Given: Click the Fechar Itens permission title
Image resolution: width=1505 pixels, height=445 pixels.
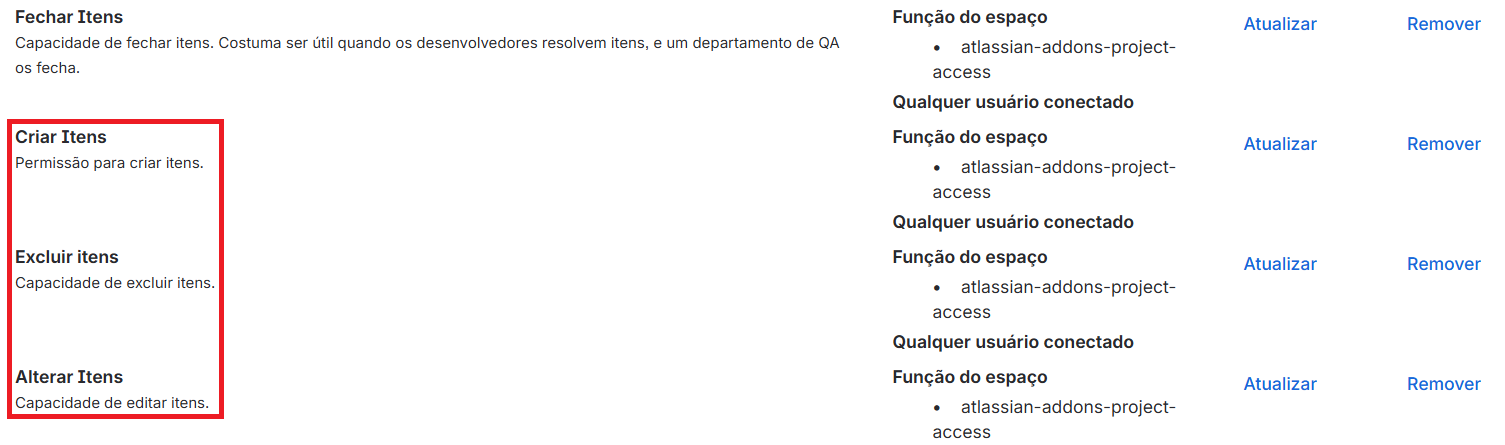Looking at the screenshot, I should pos(69,17).
